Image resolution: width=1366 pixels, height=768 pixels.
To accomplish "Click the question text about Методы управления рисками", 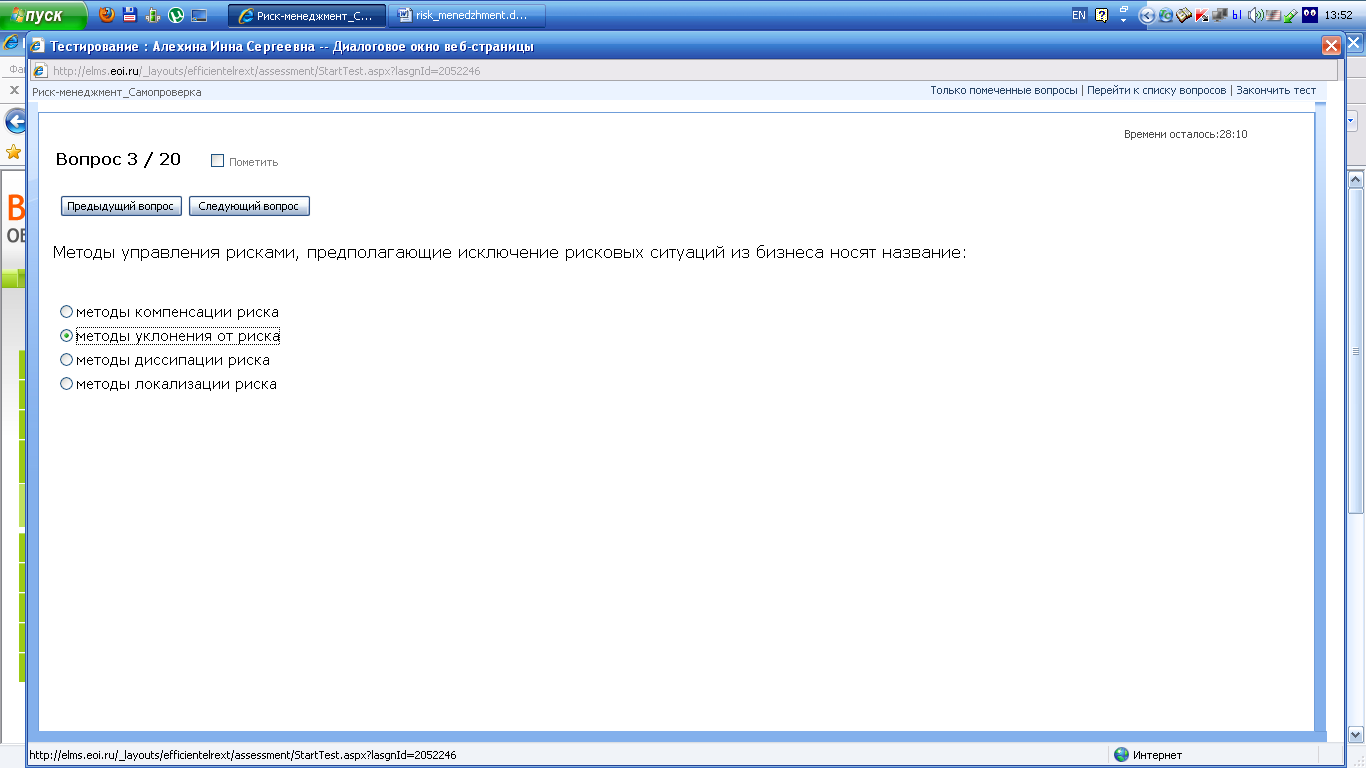I will 510,253.
